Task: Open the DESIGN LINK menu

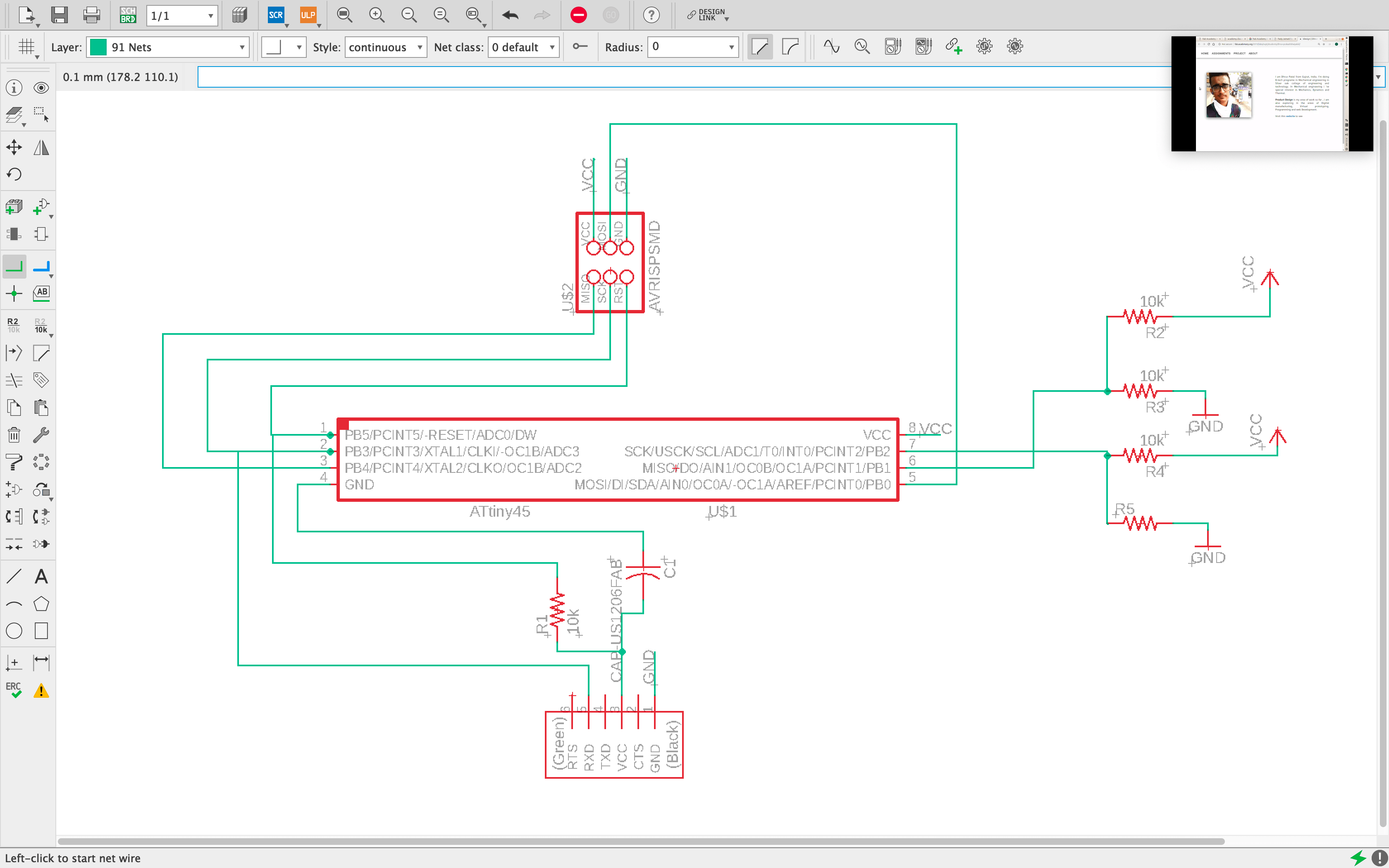Action: click(706, 16)
